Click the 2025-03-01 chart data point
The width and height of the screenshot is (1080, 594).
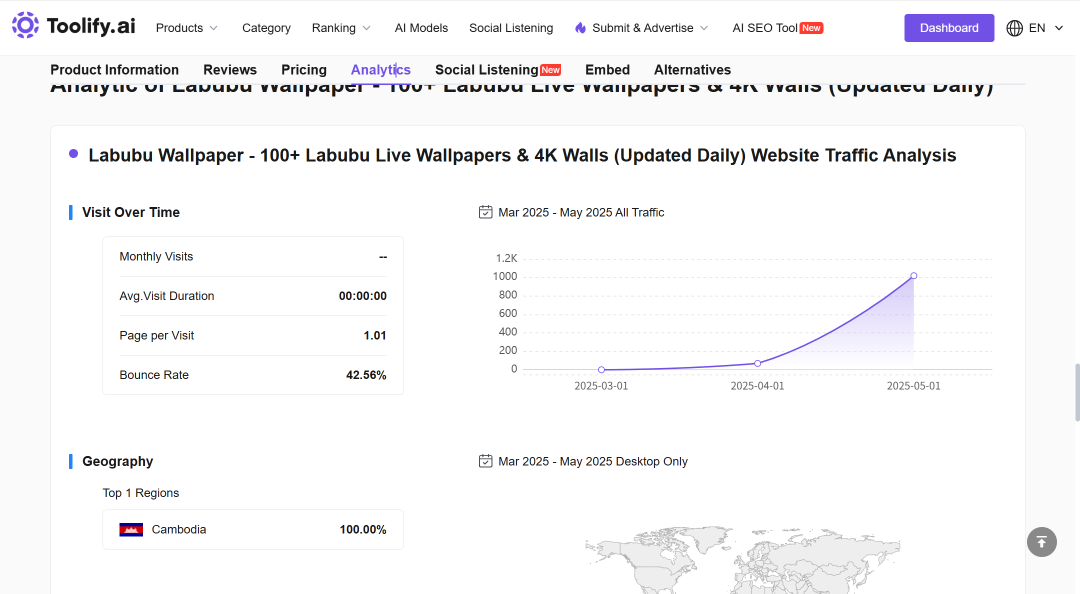[x=601, y=370]
